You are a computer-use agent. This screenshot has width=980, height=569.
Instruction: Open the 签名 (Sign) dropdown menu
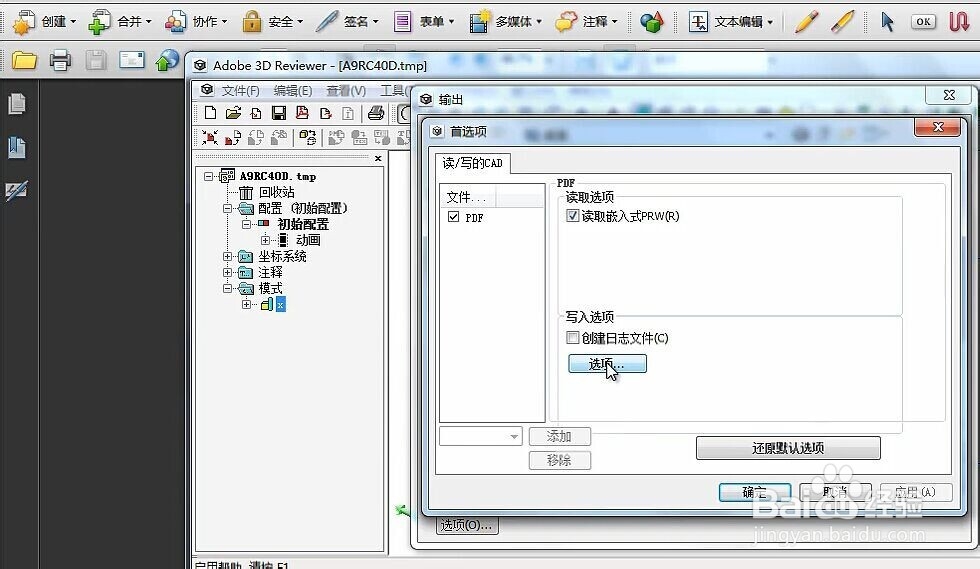coord(348,21)
